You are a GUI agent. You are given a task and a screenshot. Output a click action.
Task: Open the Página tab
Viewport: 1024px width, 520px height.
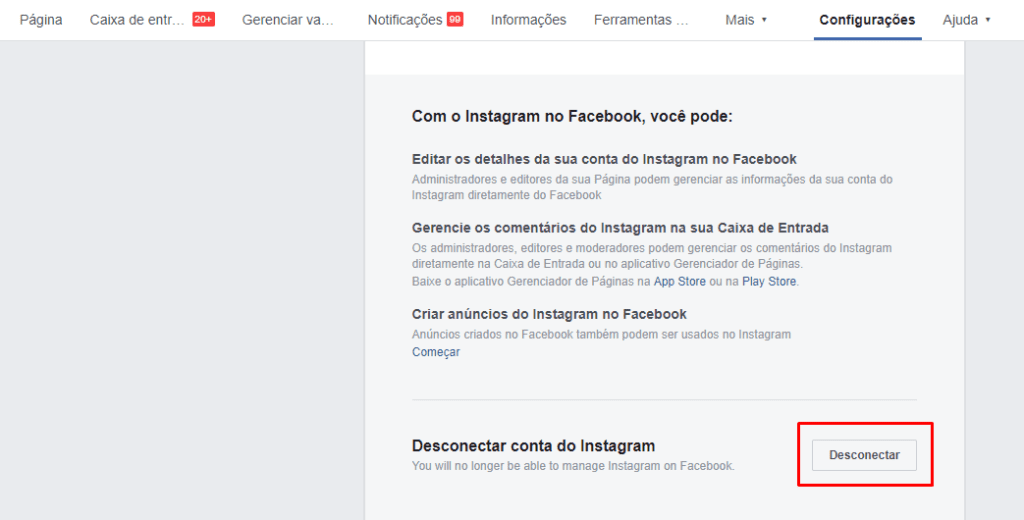pos(41,20)
